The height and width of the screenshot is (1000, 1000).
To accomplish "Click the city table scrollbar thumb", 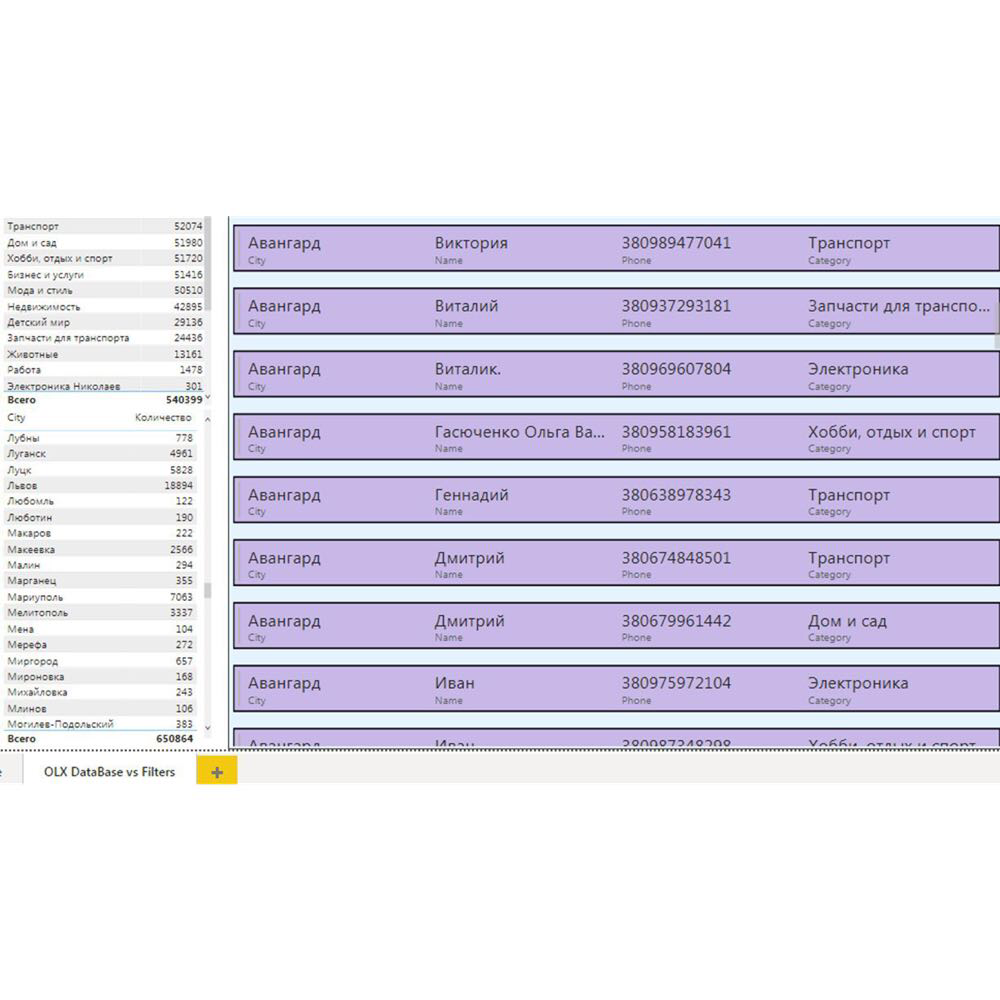I will click(x=207, y=589).
